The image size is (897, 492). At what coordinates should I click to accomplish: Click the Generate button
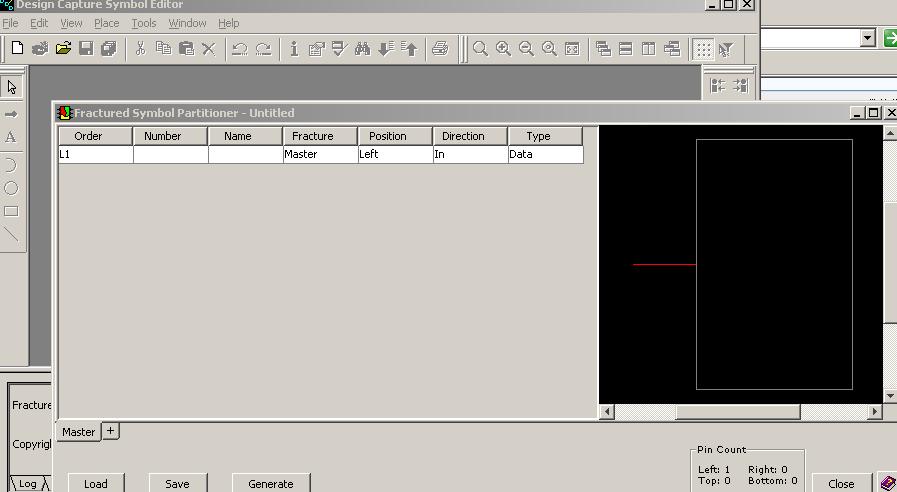(271, 483)
